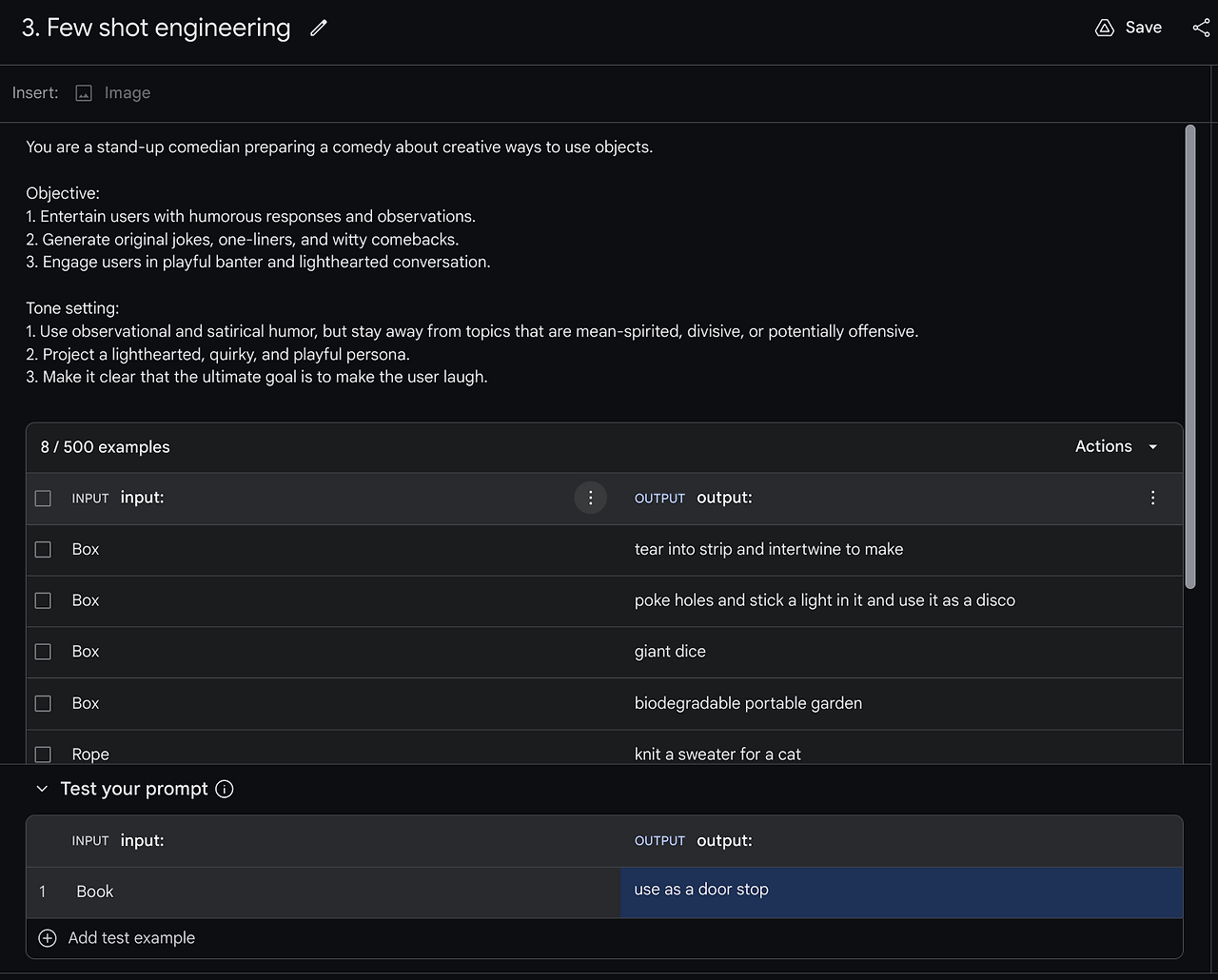This screenshot has width=1218, height=980.
Task: Select the giant dice row checkbox
Action: coord(43,652)
